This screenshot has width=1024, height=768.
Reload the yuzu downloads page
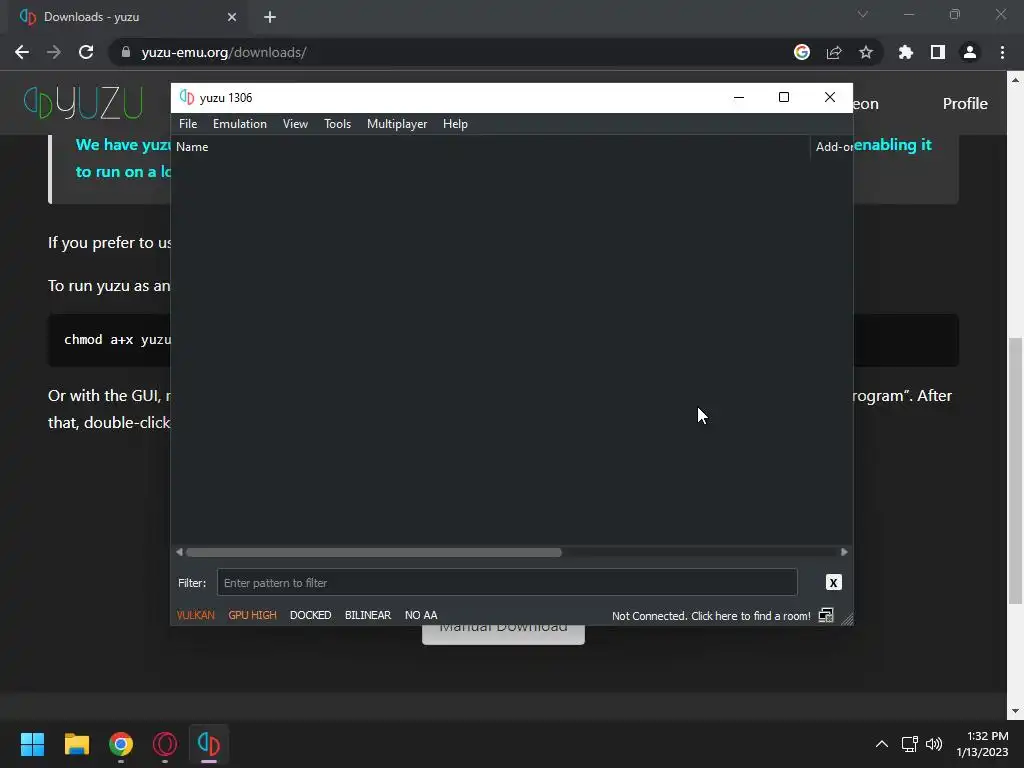pos(86,52)
